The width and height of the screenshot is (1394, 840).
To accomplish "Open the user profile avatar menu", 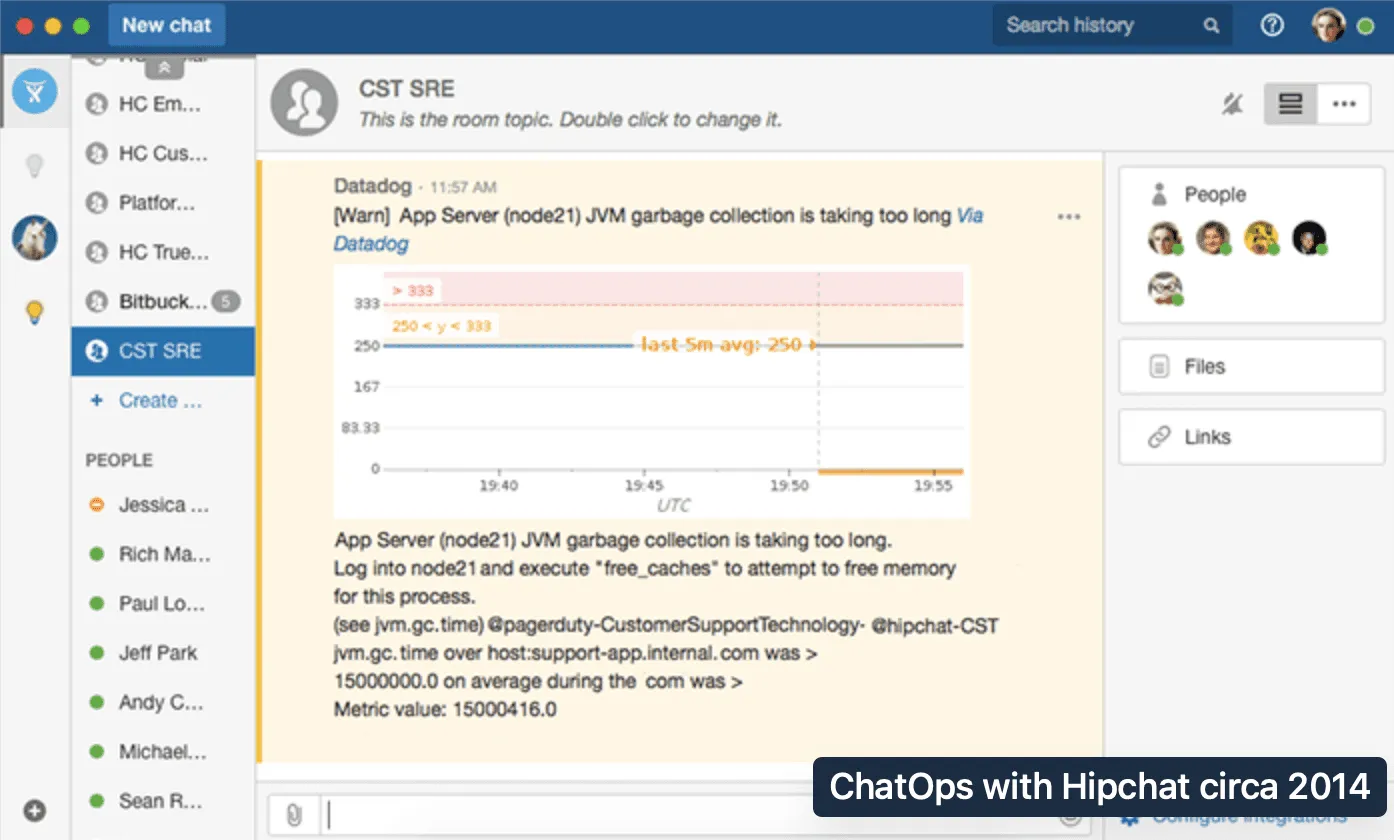I will (1329, 26).
